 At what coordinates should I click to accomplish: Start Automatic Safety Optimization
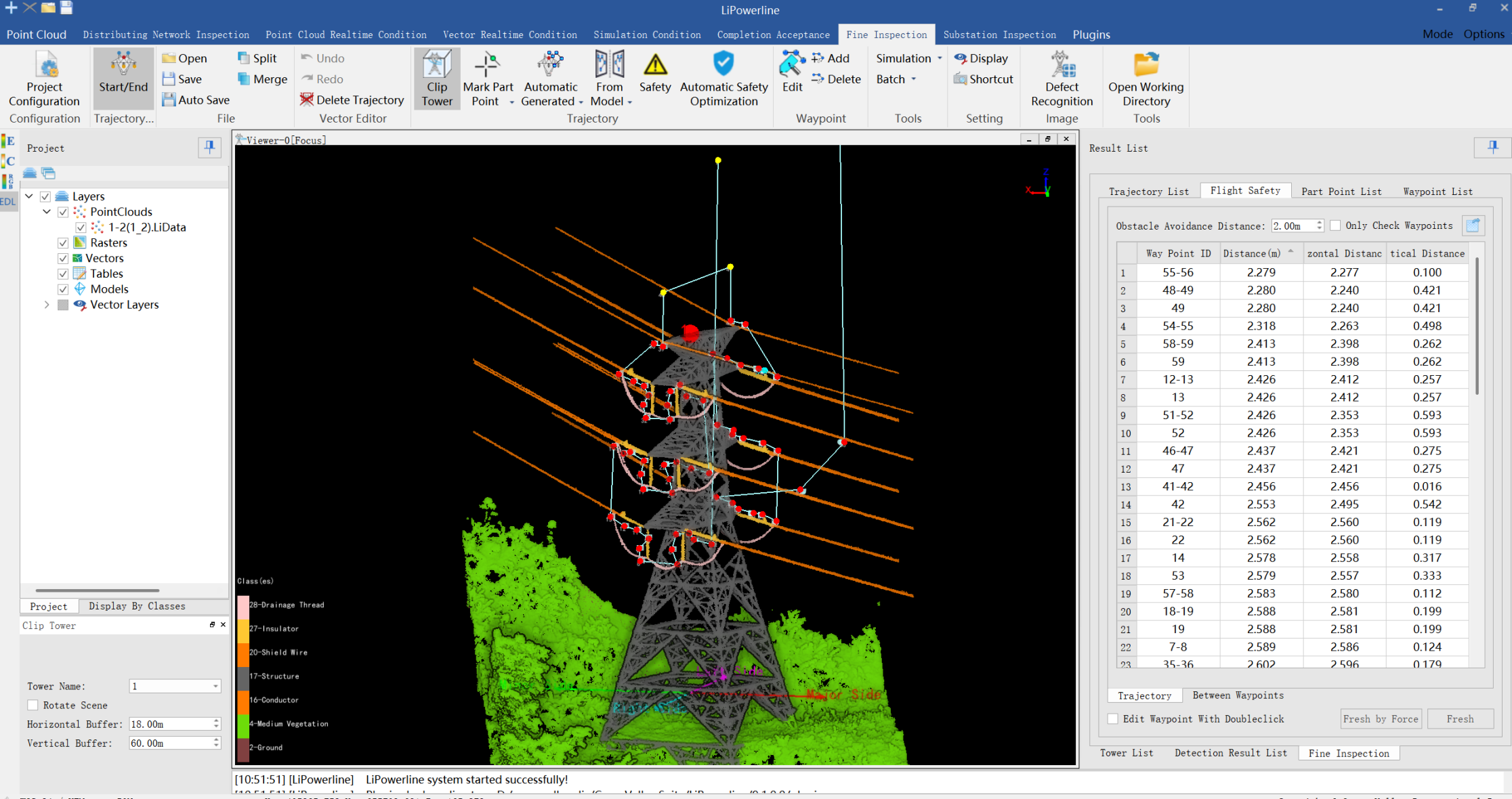[x=724, y=79]
